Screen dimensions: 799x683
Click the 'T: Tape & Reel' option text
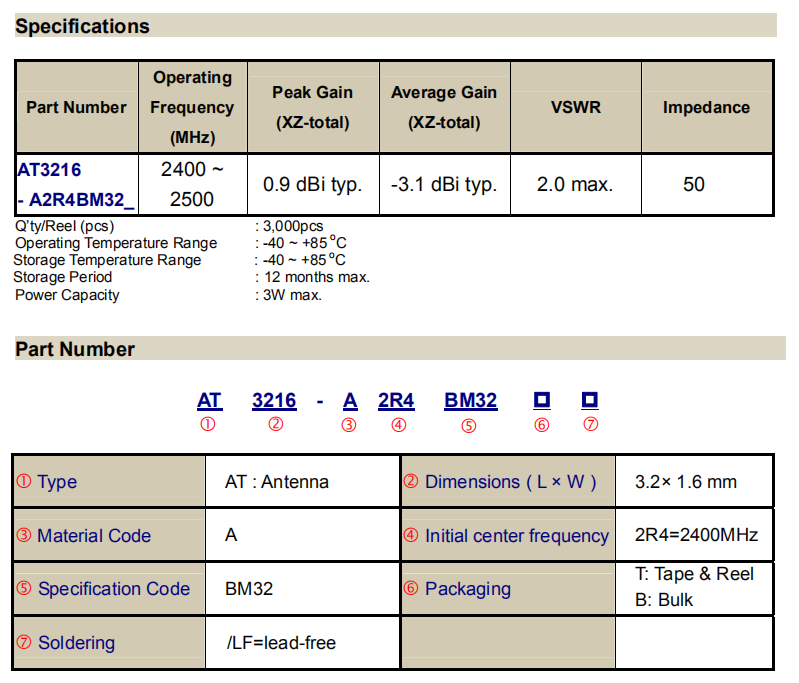[695, 574]
